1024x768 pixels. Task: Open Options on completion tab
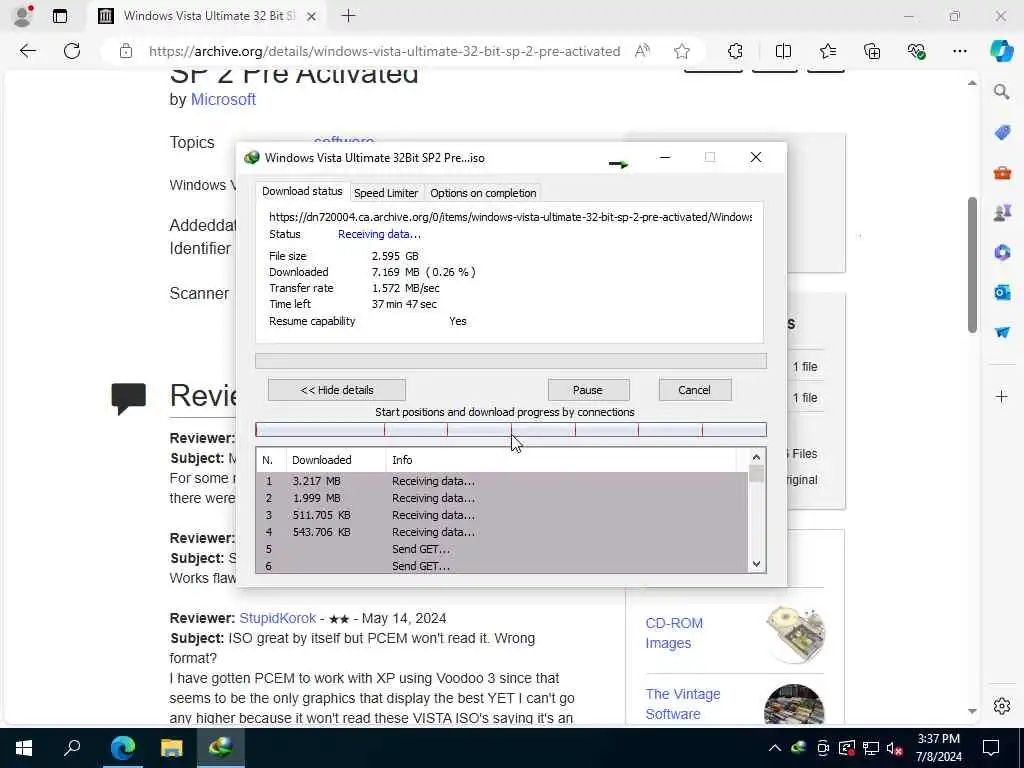click(x=483, y=193)
